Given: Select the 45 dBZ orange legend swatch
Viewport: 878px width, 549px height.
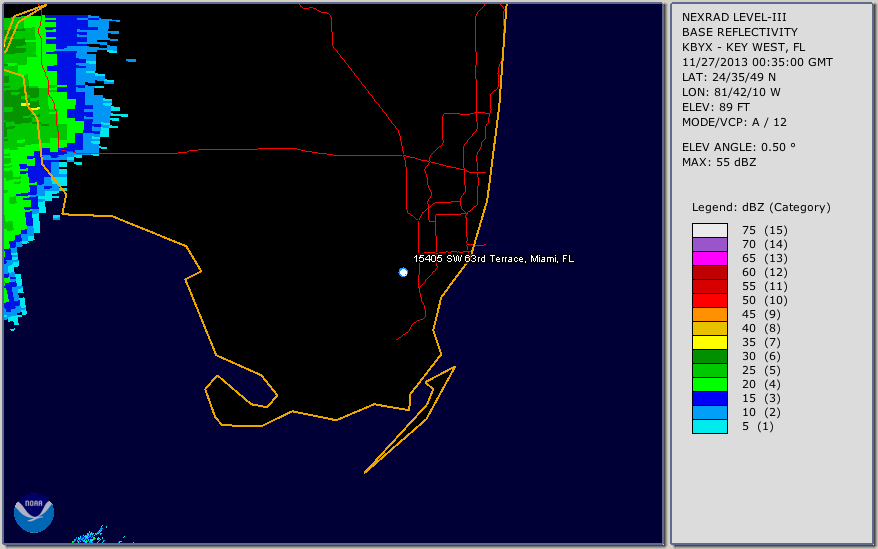Looking at the screenshot, I should [x=710, y=314].
